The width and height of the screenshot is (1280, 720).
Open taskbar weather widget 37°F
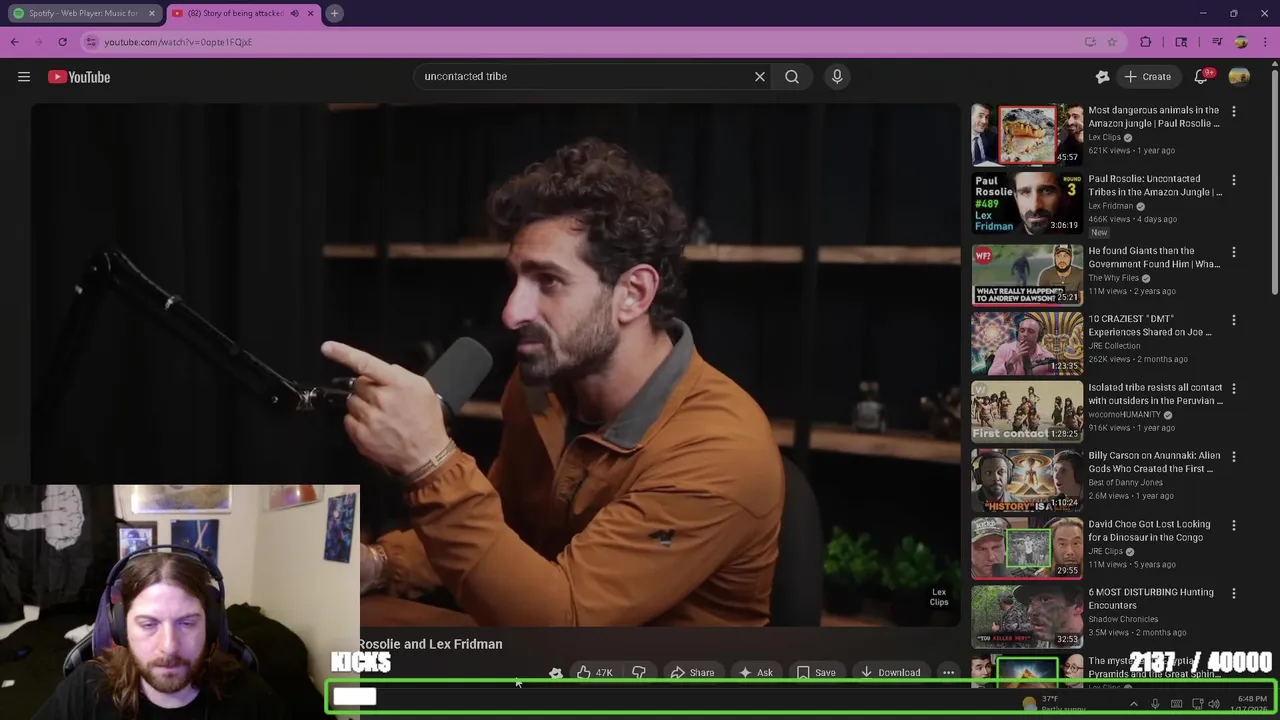click(x=1052, y=704)
